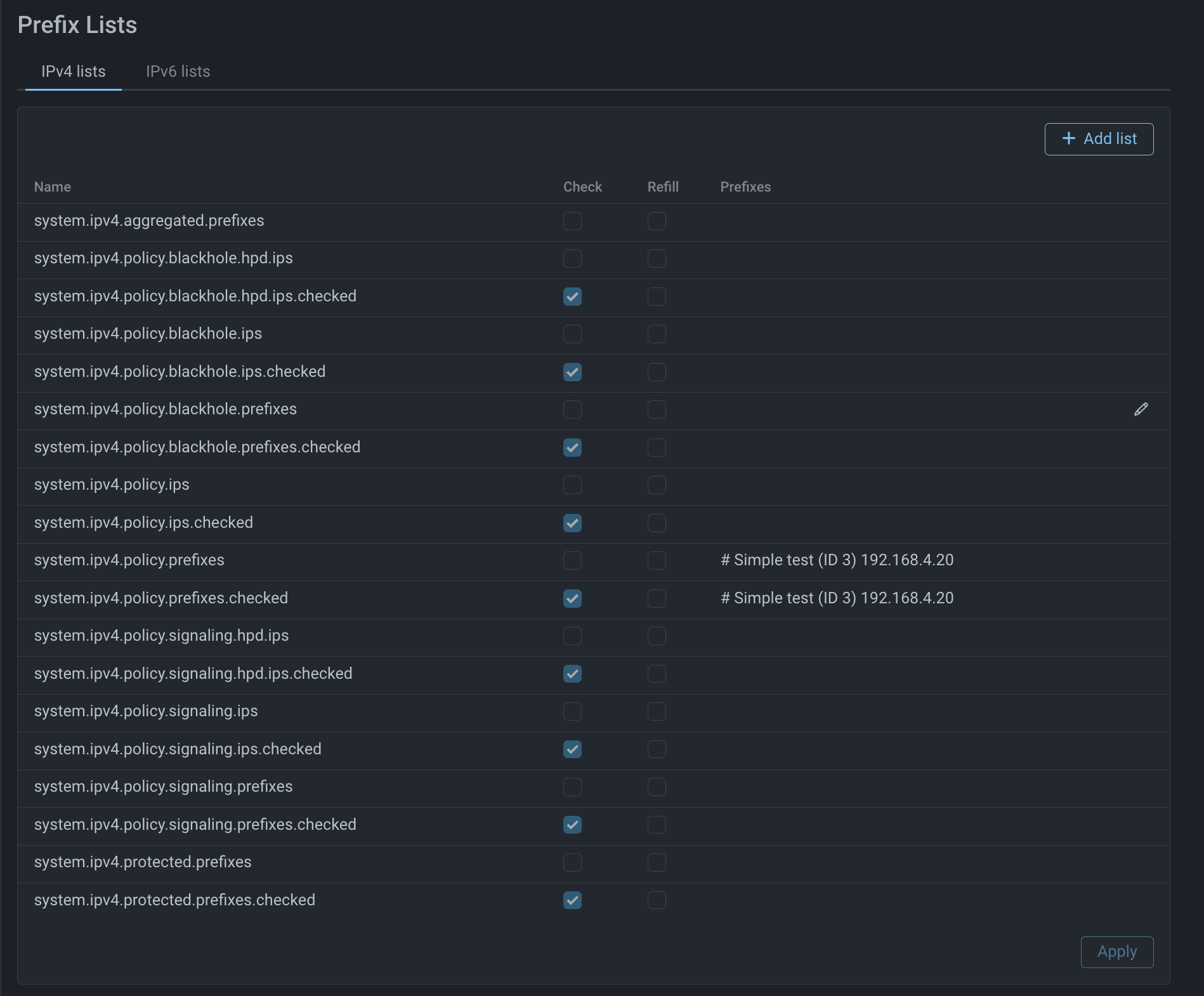Viewport: 1204px width, 996px height.
Task: Uncheck Check for system.ipv4.protected.prefixes.checked
Action: tap(572, 900)
